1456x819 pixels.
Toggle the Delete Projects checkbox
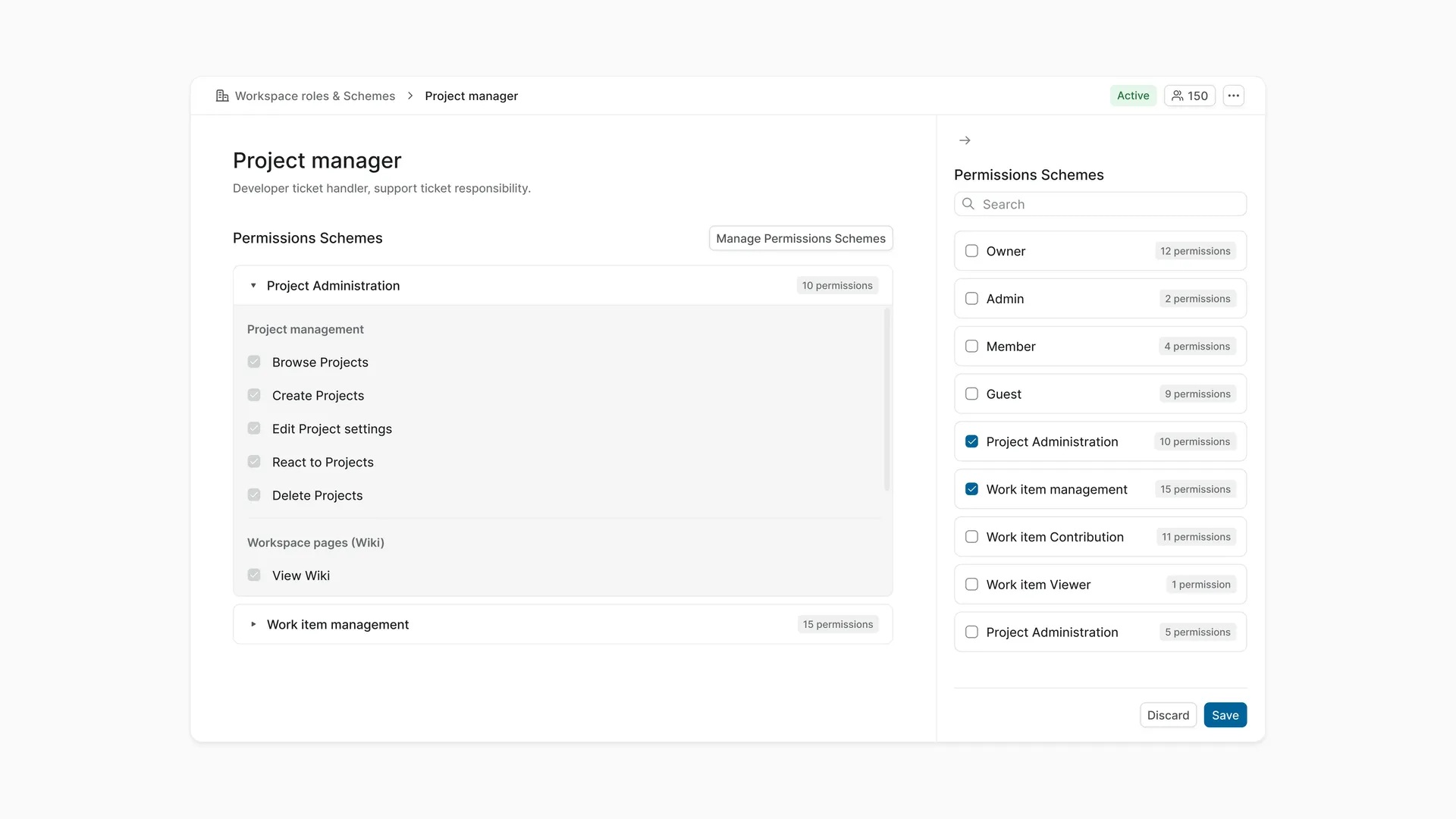(254, 495)
